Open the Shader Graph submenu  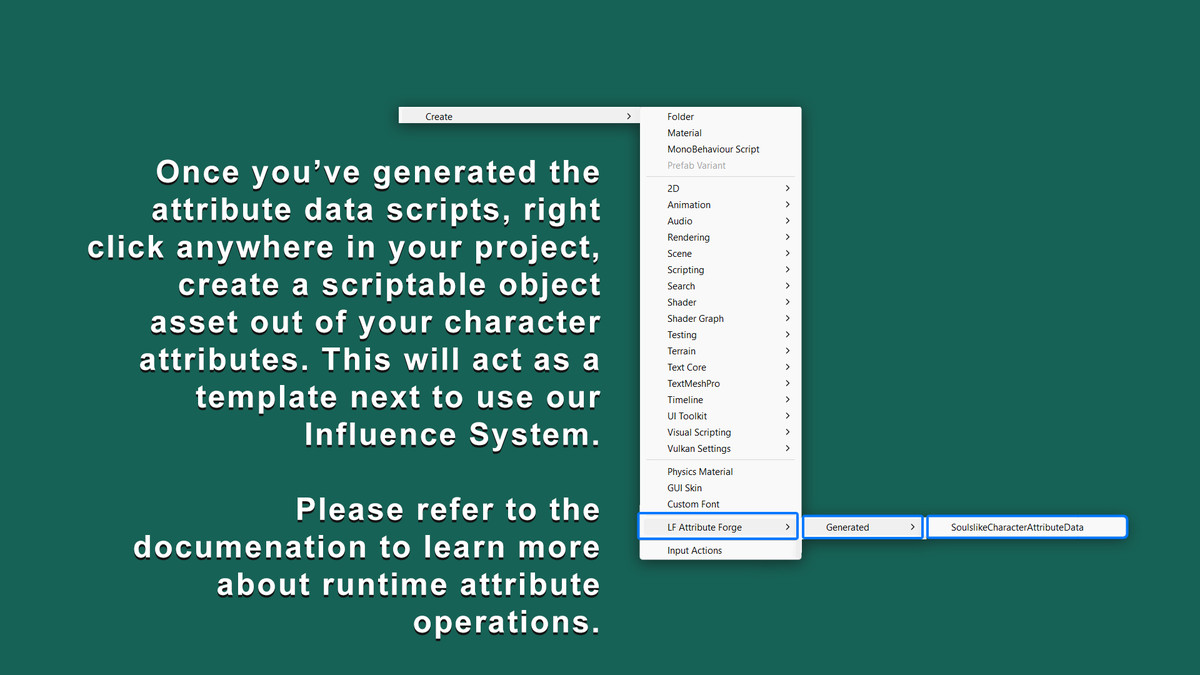786,318
